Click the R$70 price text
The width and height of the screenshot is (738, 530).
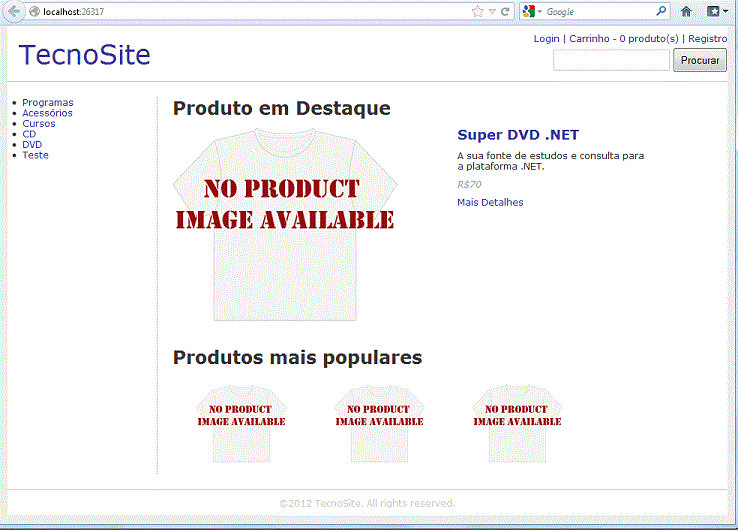pyautogui.click(x=469, y=185)
